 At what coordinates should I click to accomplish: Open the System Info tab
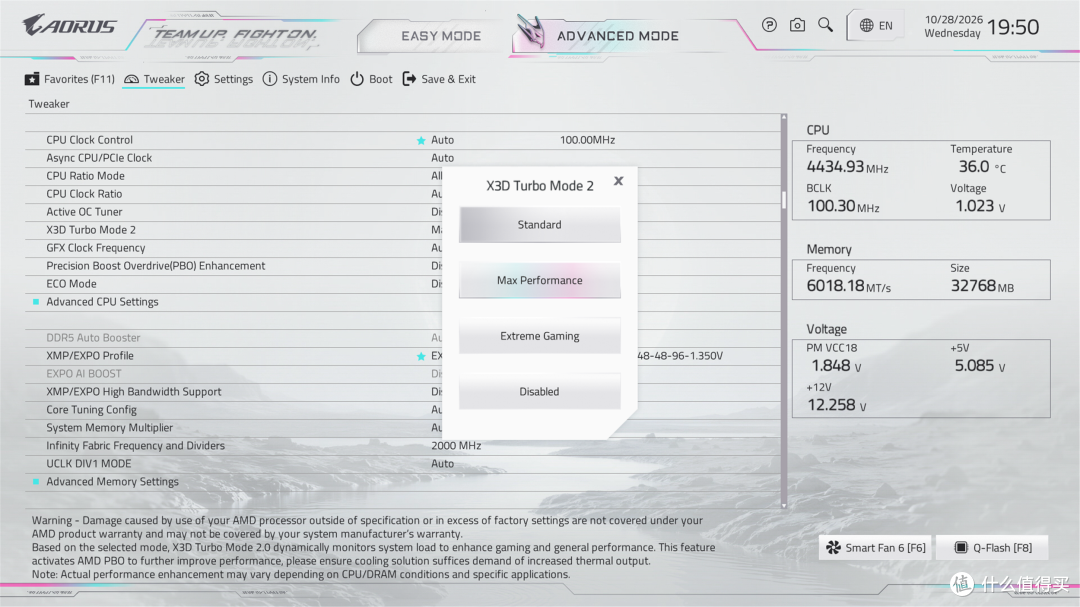[301, 79]
